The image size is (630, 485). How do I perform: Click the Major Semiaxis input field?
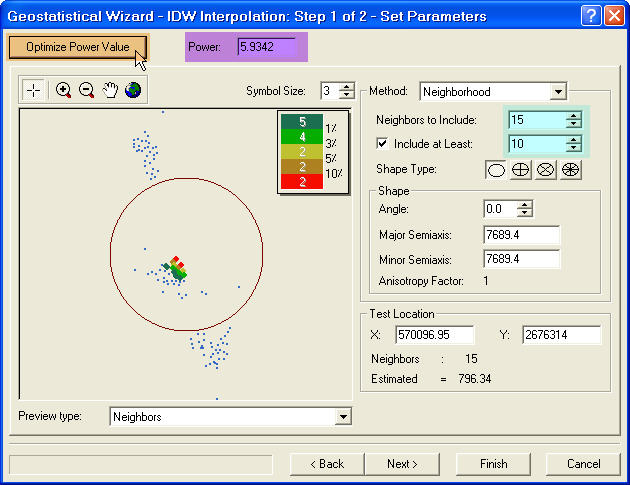[x=521, y=235]
